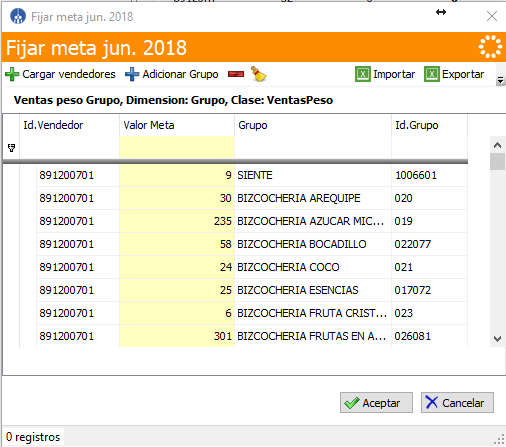Click the filter funnel icon in grid
Image resolution: width=506 pixels, height=447 pixels.
coord(11,148)
